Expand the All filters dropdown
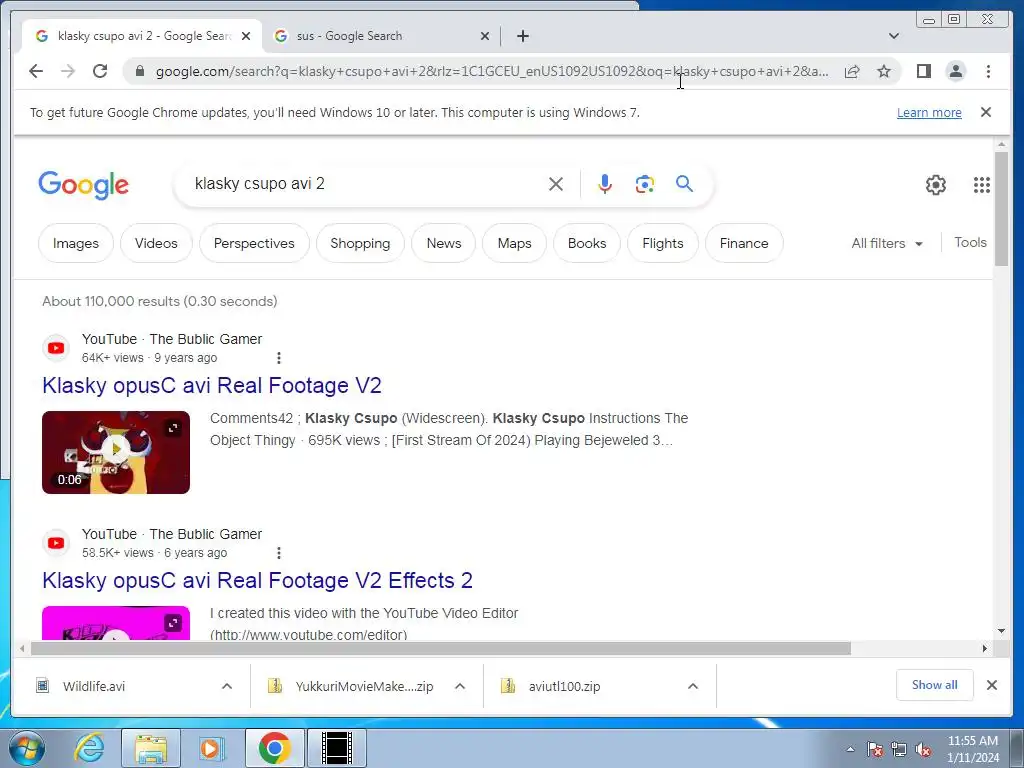Screen dimensions: 1024x768 click(887, 243)
